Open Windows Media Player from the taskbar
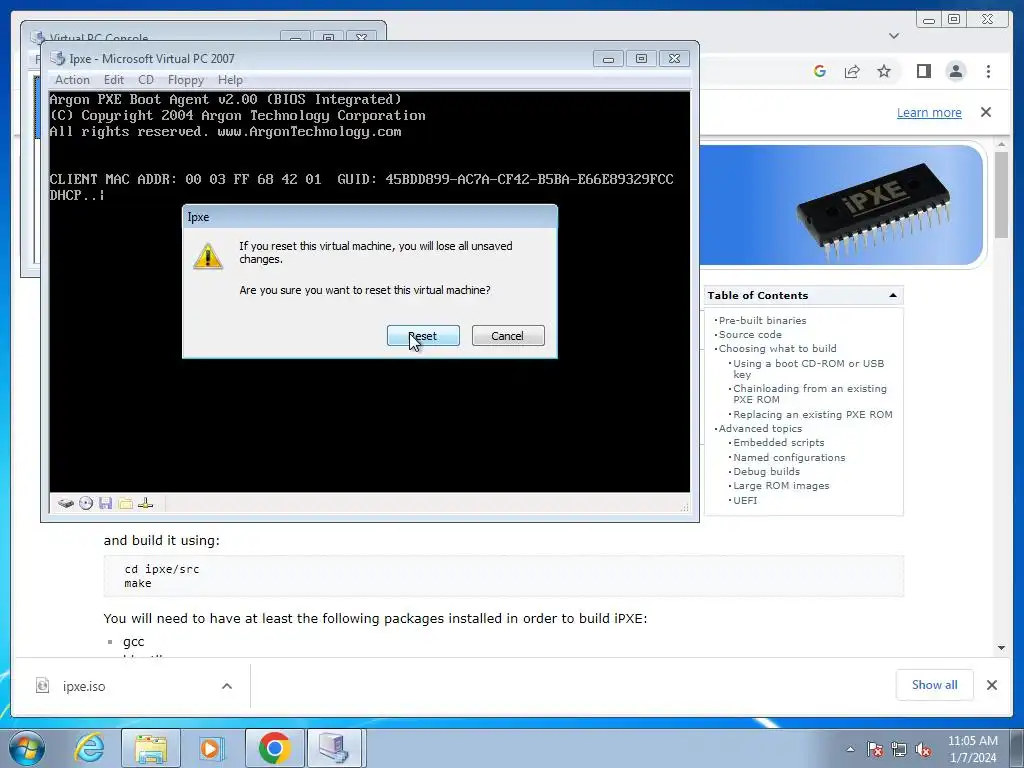 pyautogui.click(x=210, y=748)
